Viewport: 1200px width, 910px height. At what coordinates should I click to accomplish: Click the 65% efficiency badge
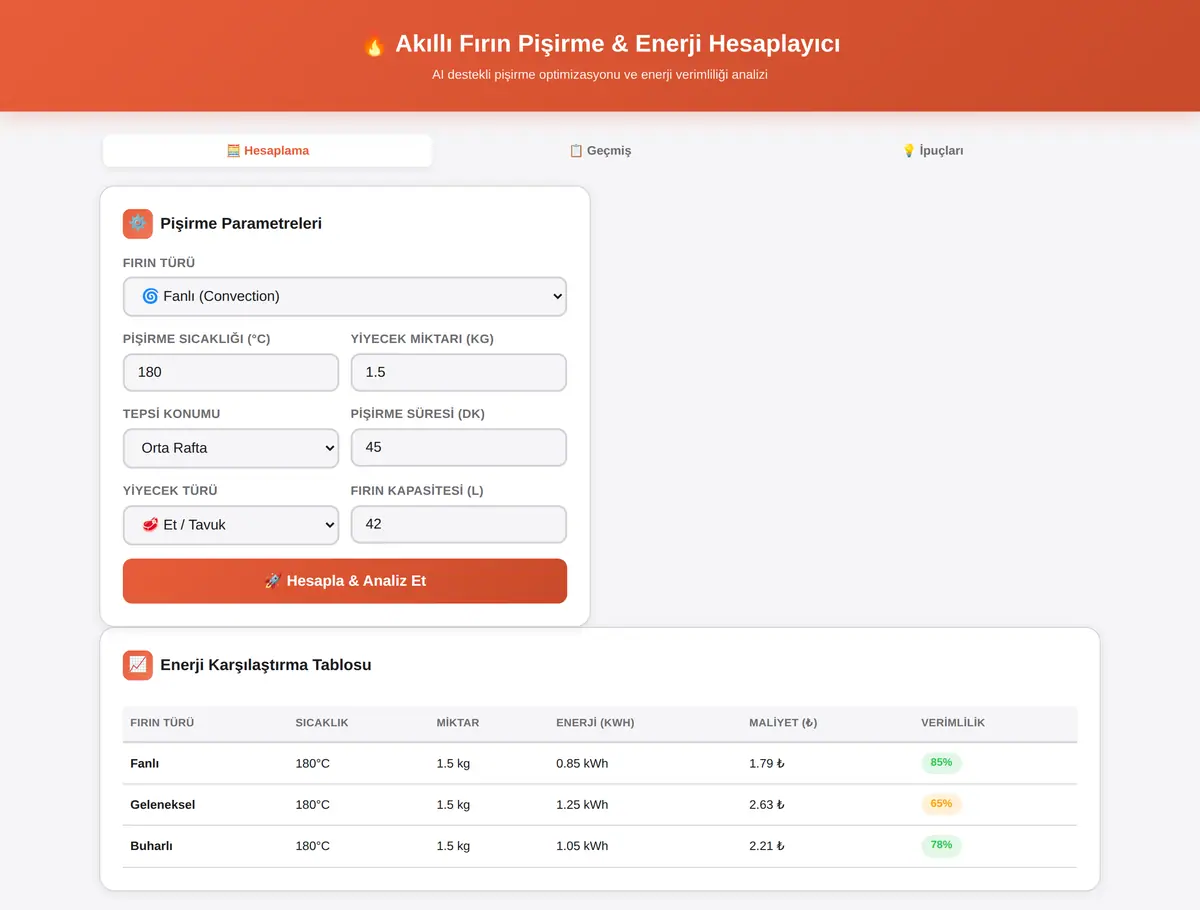tap(941, 804)
